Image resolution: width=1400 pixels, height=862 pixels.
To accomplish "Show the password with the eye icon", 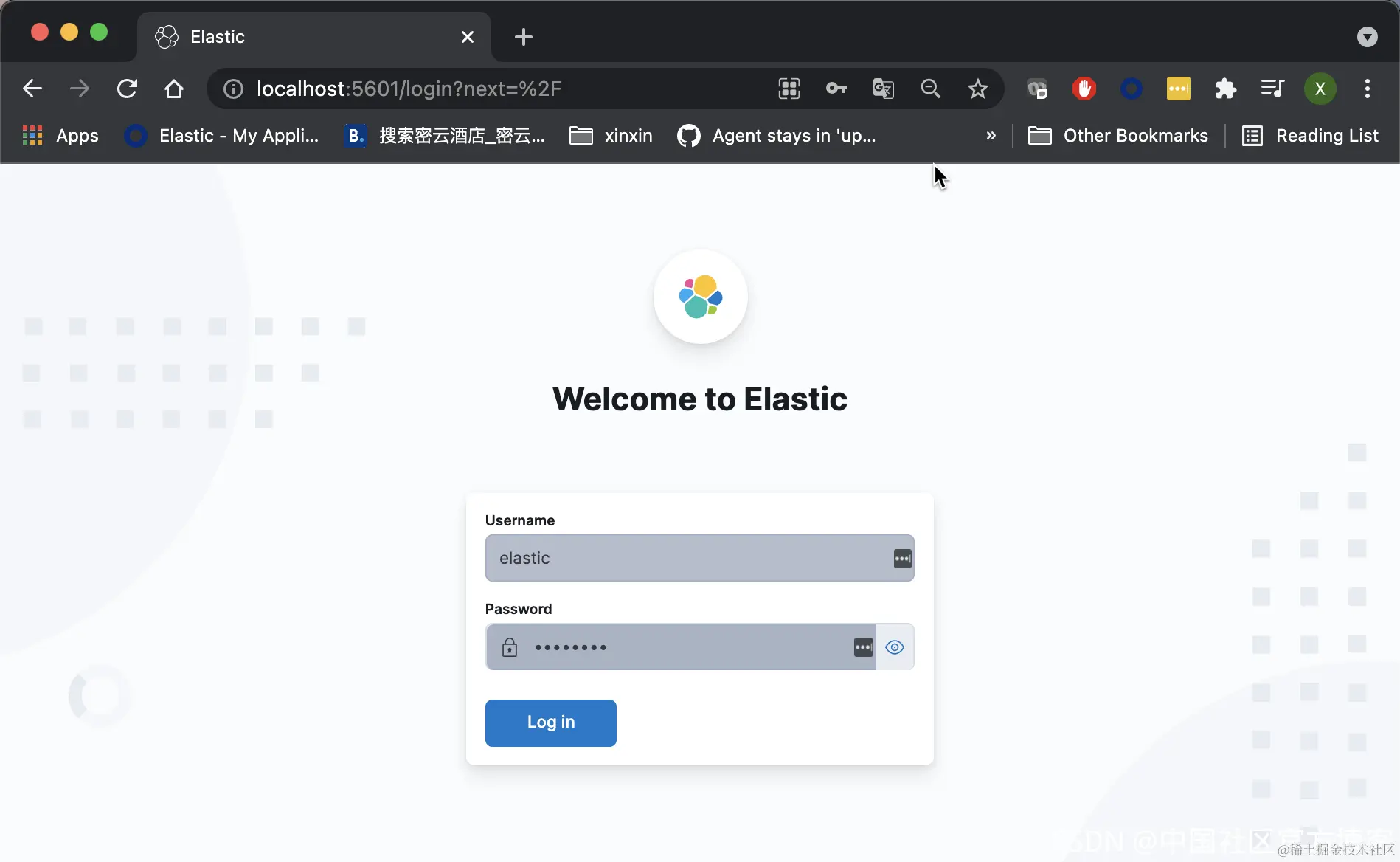I will click(x=895, y=647).
